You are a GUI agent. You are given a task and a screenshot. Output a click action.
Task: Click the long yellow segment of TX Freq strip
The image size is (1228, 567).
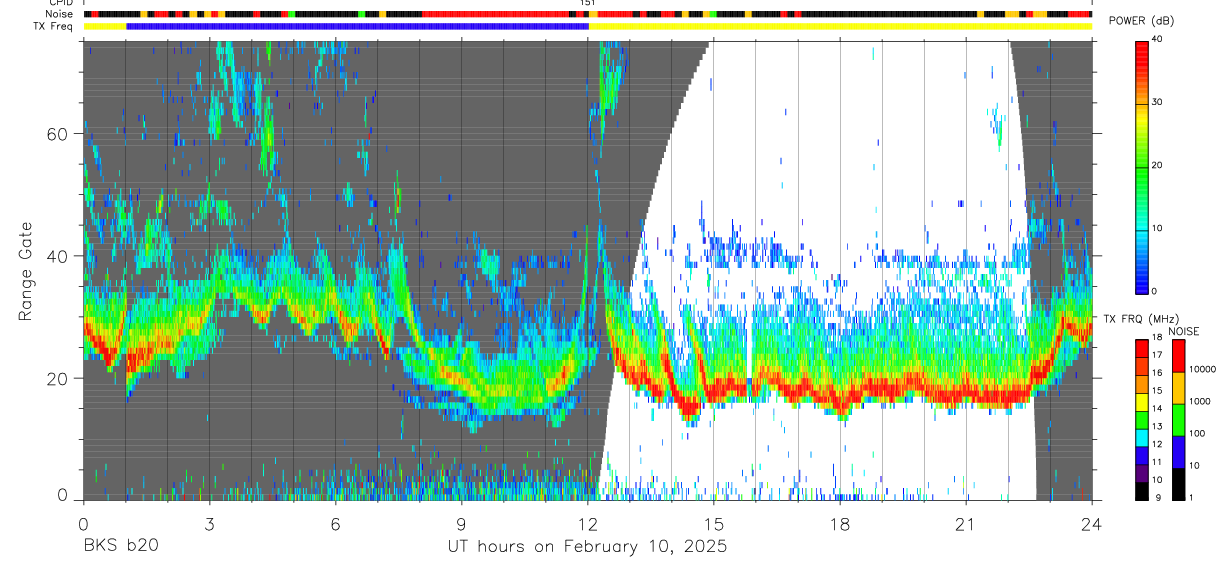tap(840, 26)
